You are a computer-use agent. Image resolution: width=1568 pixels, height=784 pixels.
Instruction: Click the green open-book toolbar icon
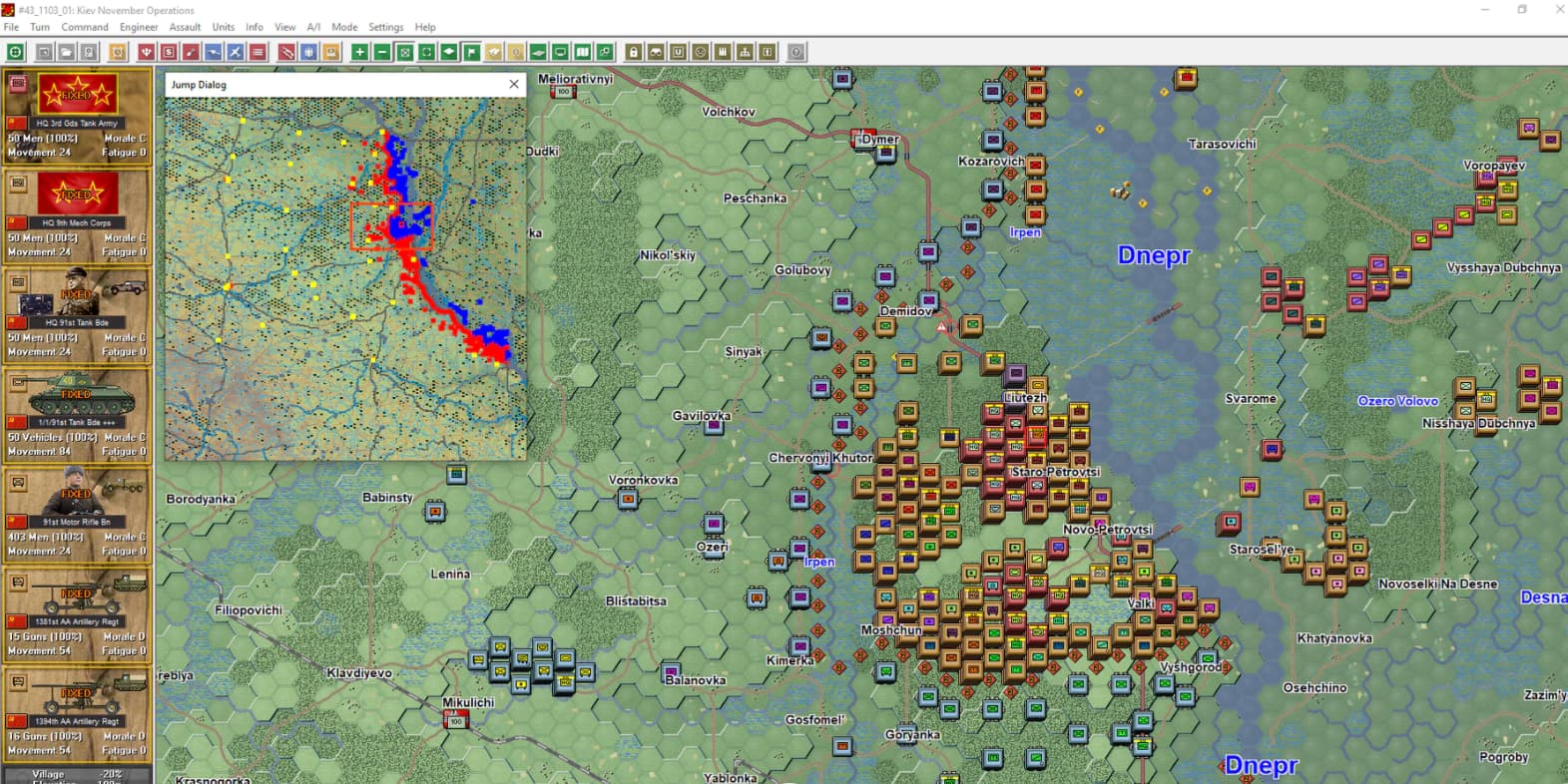click(582, 52)
